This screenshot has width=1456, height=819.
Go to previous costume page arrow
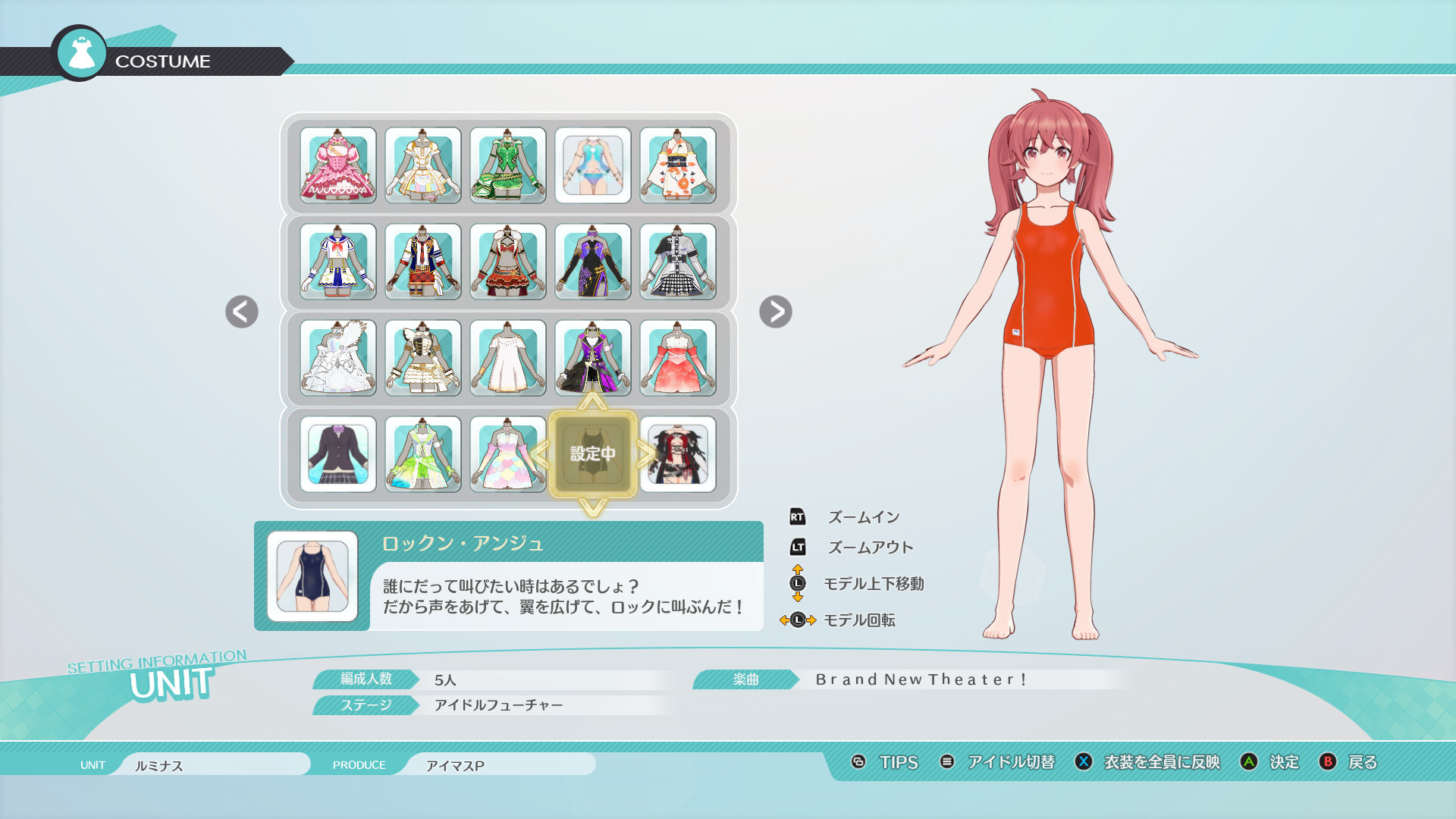coord(242,312)
